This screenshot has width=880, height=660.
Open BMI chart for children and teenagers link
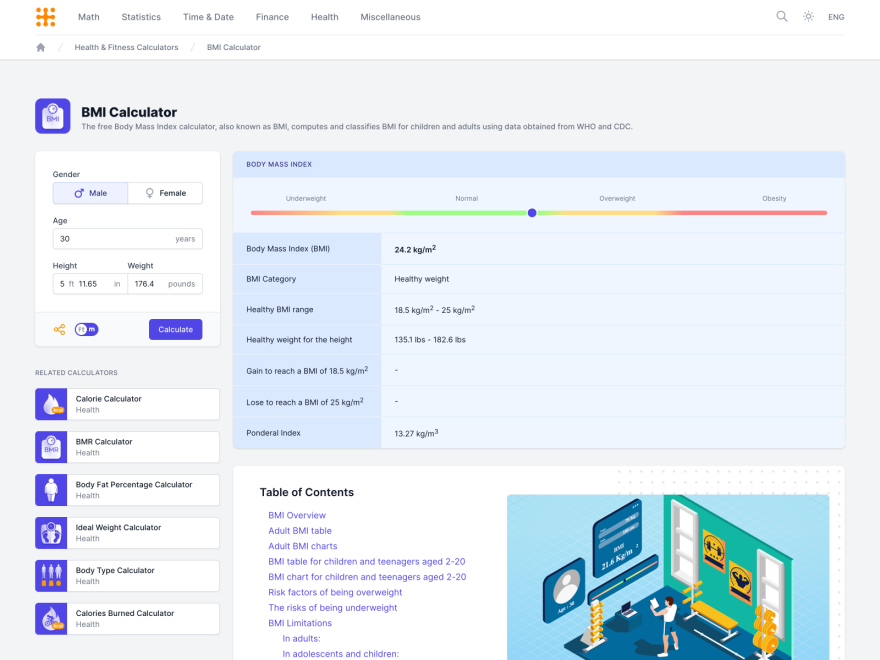(x=367, y=577)
